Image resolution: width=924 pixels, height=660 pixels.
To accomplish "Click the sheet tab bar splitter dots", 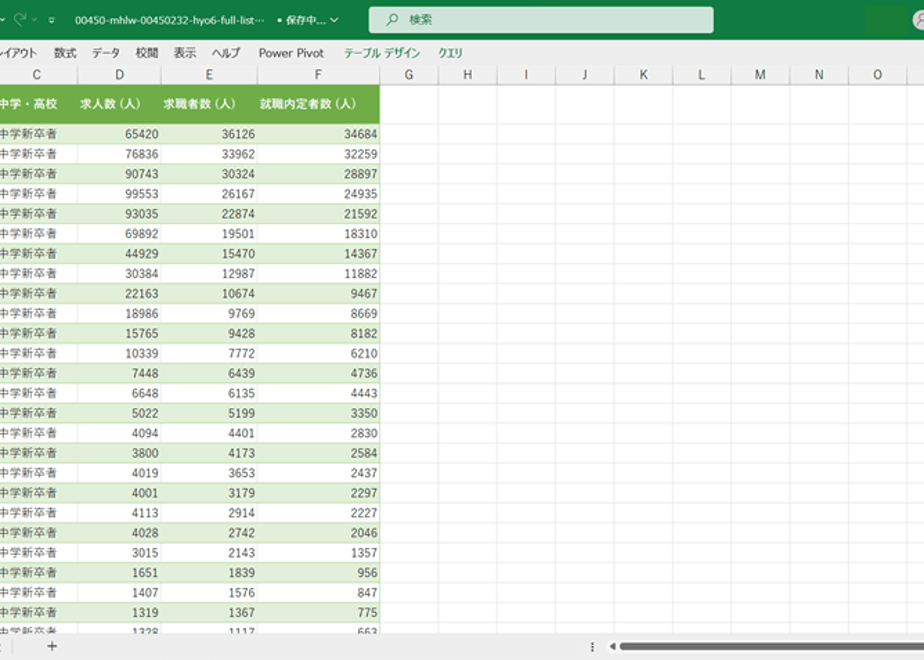I will (x=592, y=647).
